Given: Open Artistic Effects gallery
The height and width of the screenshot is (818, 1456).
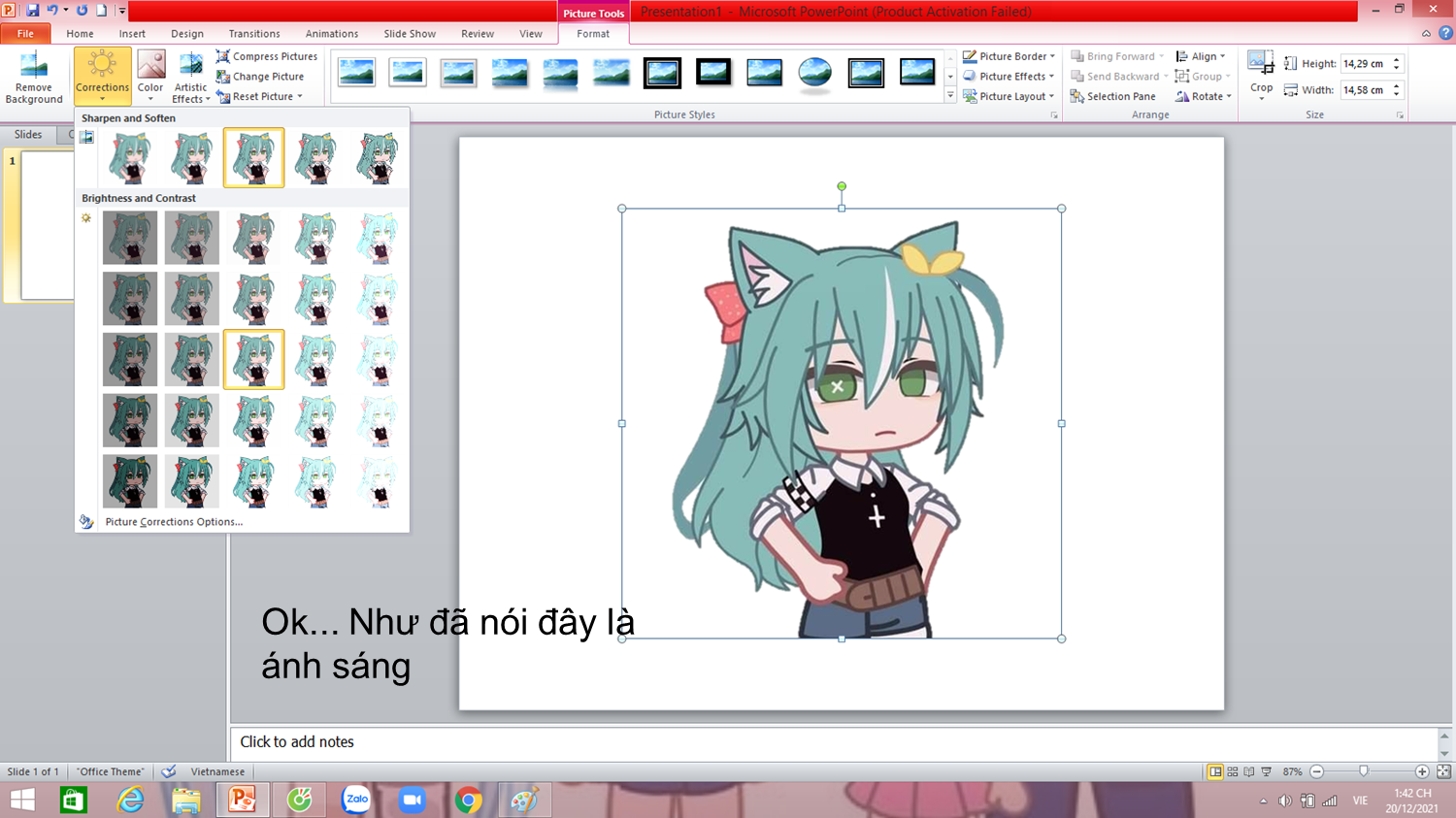Looking at the screenshot, I should pos(191,77).
